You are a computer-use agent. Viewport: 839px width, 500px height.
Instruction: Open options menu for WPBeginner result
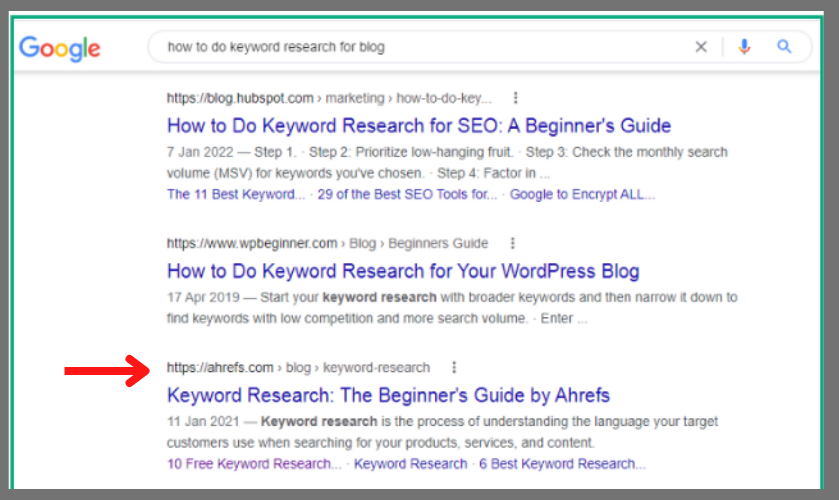(513, 244)
